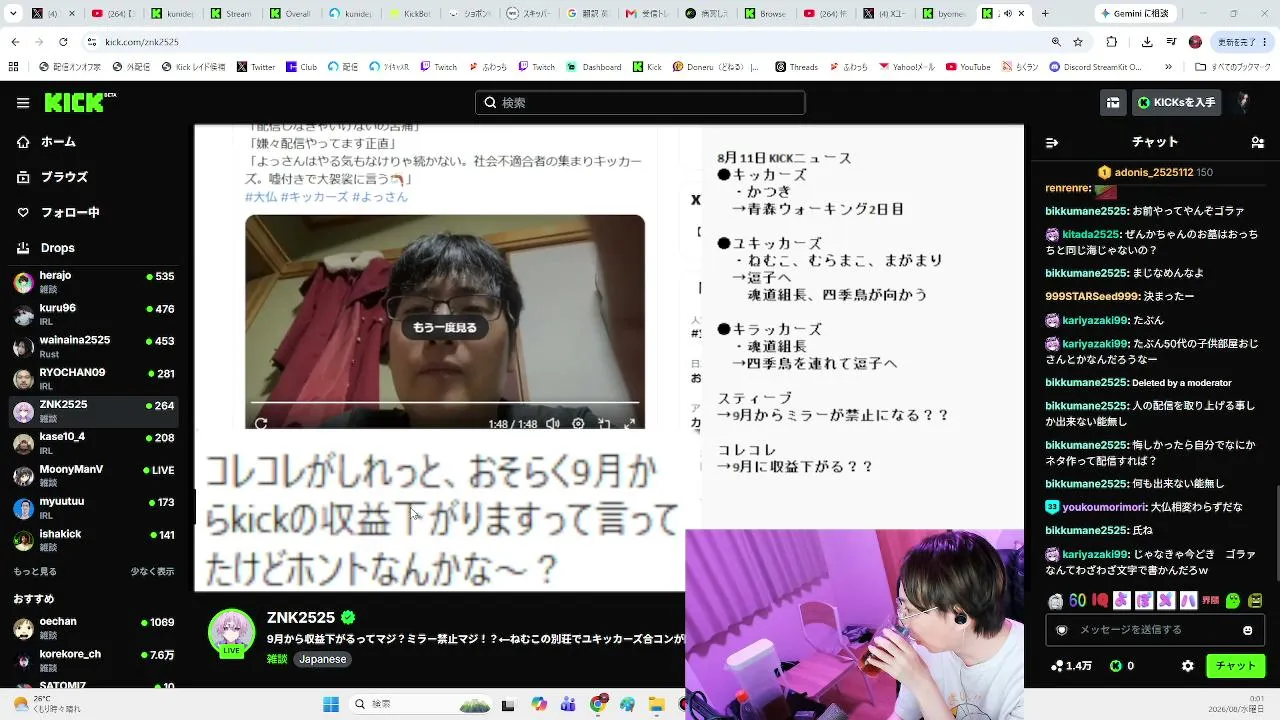
Task: Click the green チャット send button
Action: click(1236, 666)
